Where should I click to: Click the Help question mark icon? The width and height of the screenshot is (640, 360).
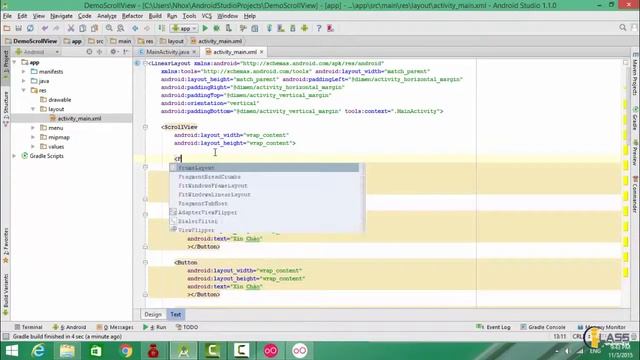[x=319, y=28]
